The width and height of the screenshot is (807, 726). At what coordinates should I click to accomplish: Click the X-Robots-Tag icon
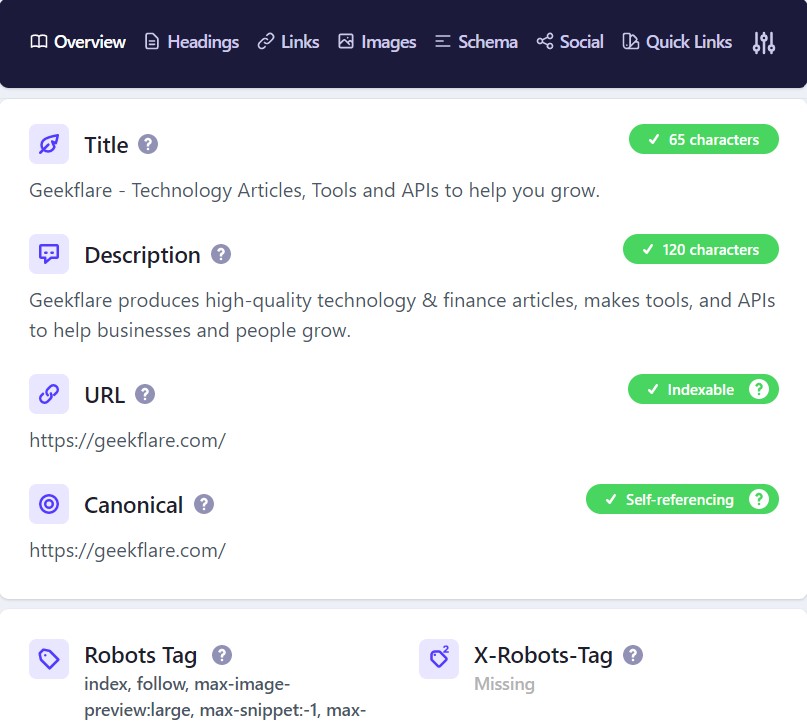[x=439, y=659]
